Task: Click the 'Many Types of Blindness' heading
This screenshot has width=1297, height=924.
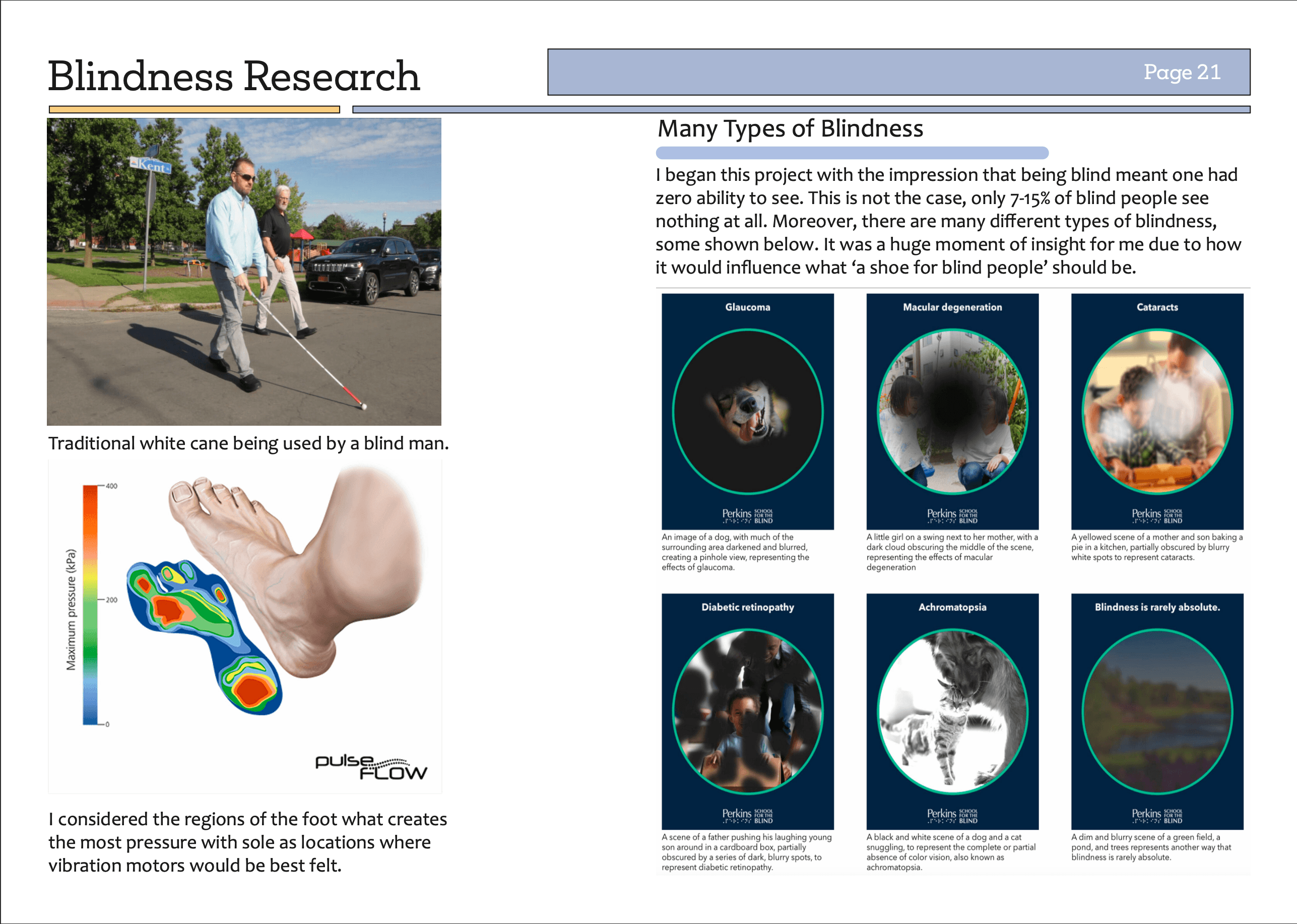Action: point(791,129)
